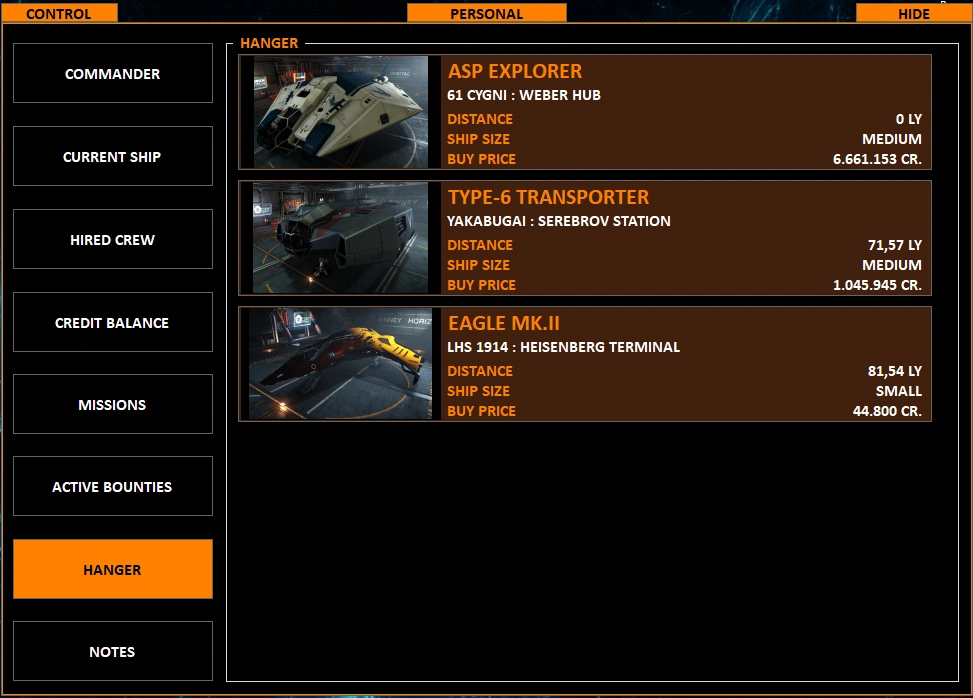
Task: Show the Credit Balance page
Action: (x=113, y=322)
